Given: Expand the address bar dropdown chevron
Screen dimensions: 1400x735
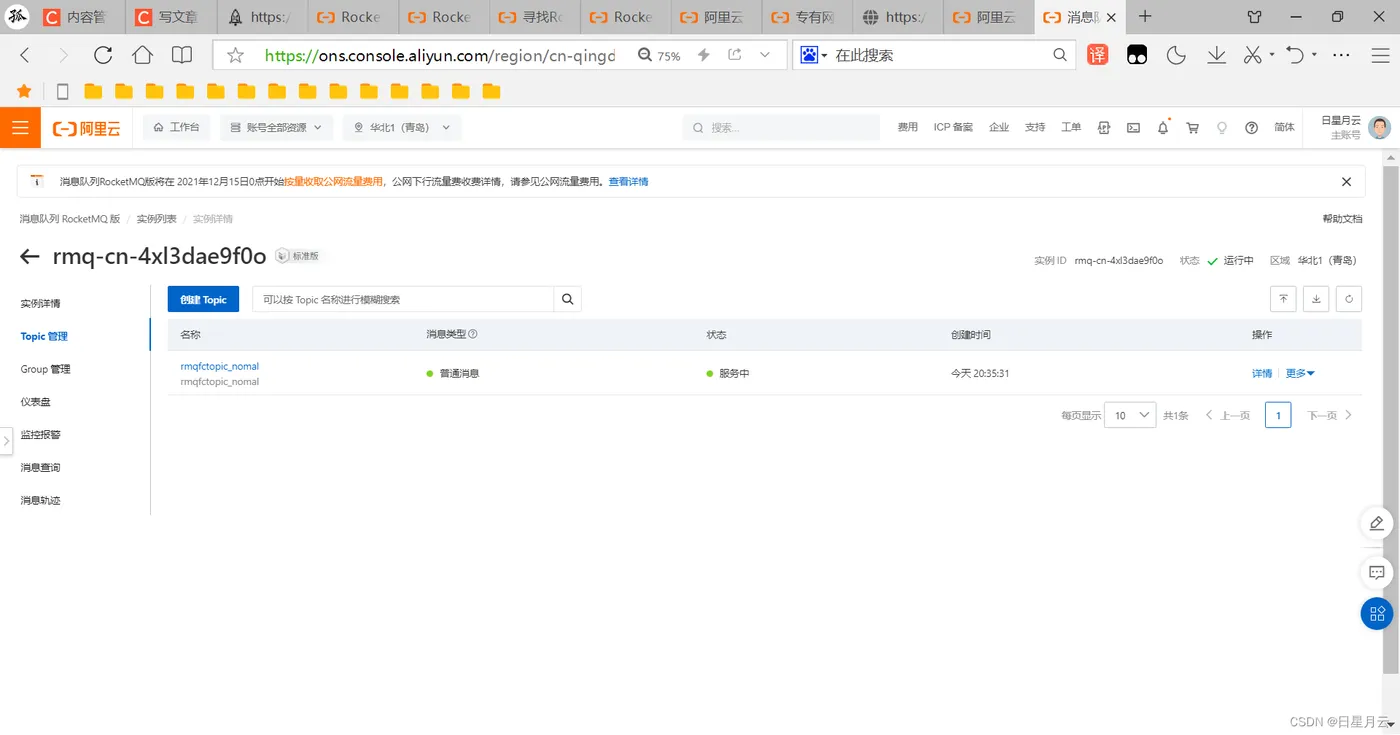Looking at the screenshot, I should tap(765, 56).
